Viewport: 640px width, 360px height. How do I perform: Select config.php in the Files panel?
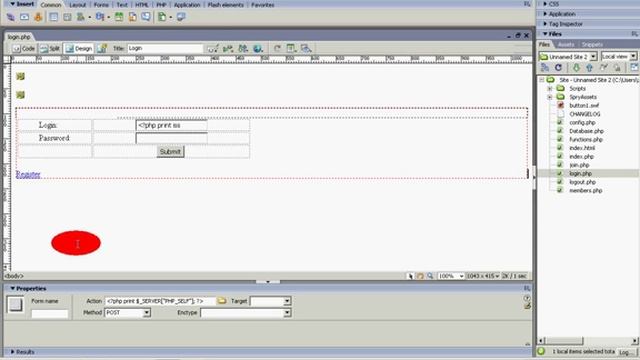[x=582, y=122]
